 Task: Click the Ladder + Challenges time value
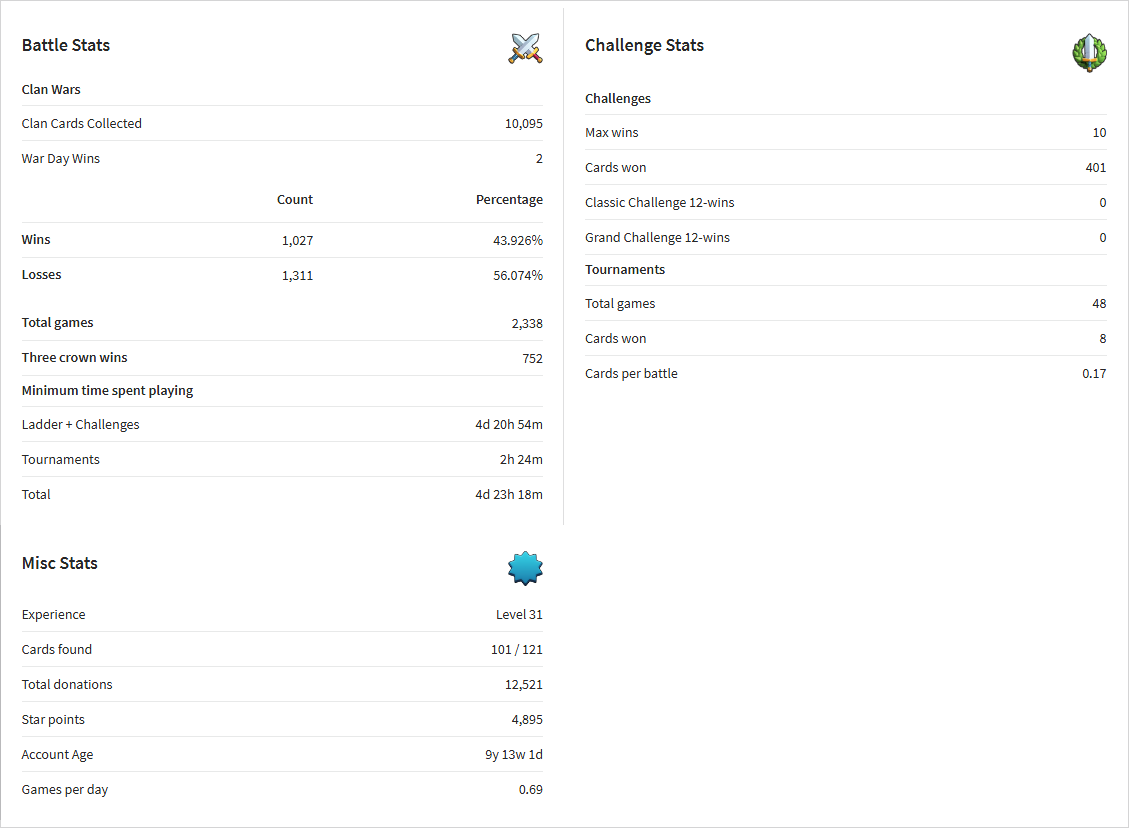pos(509,425)
